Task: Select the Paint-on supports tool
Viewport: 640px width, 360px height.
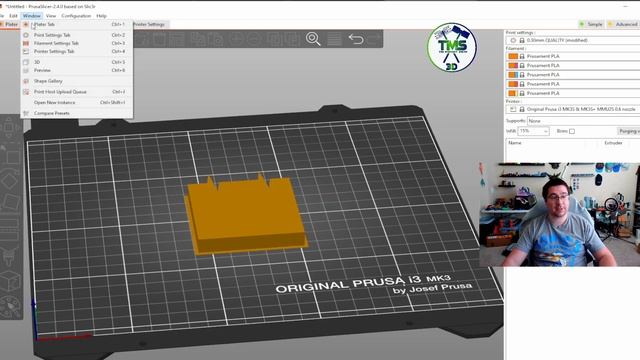Action: (x=9, y=256)
